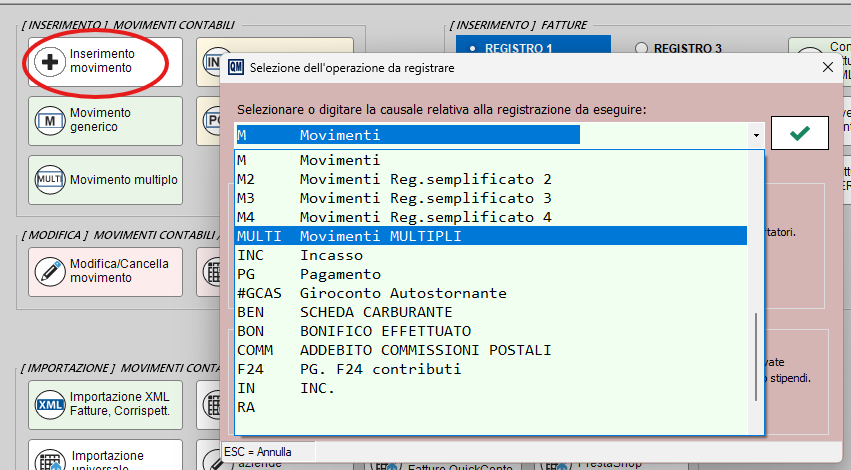Select the REGISTRO 3 radio button
Screen dimensions: 851x470
pyautogui.click(x=642, y=48)
